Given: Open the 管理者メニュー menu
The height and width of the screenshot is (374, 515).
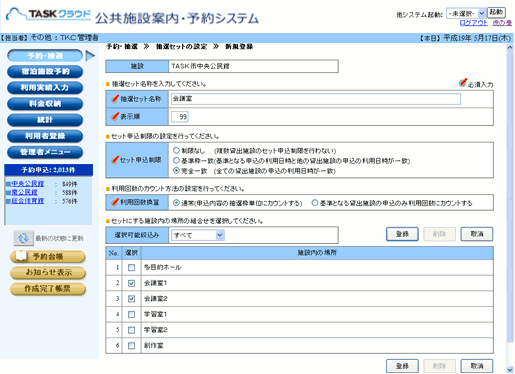Looking at the screenshot, I should pos(45,152).
